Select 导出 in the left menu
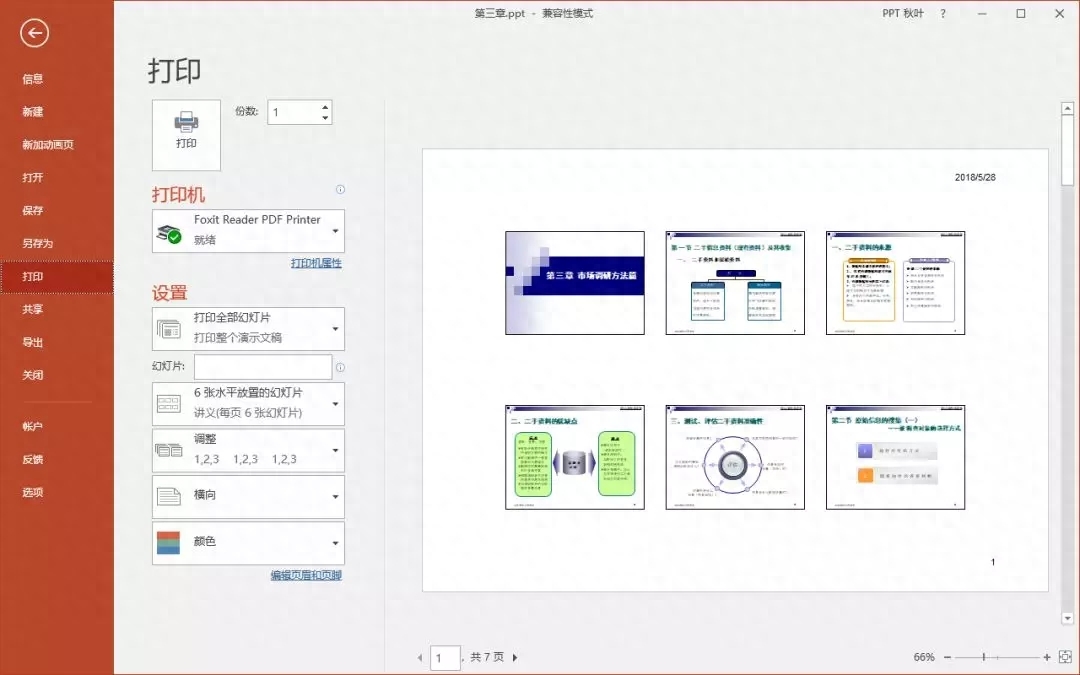Screen dimensions: 1080x675 [33, 342]
